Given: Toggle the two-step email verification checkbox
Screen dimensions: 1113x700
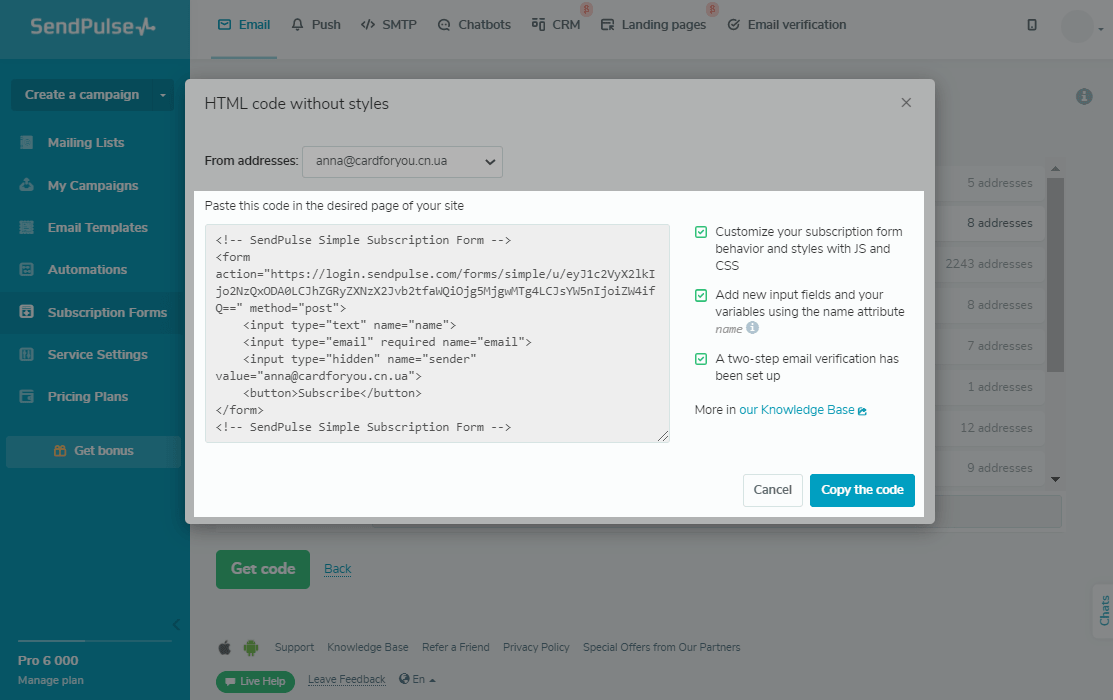Looking at the screenshot, I should 701,359.
